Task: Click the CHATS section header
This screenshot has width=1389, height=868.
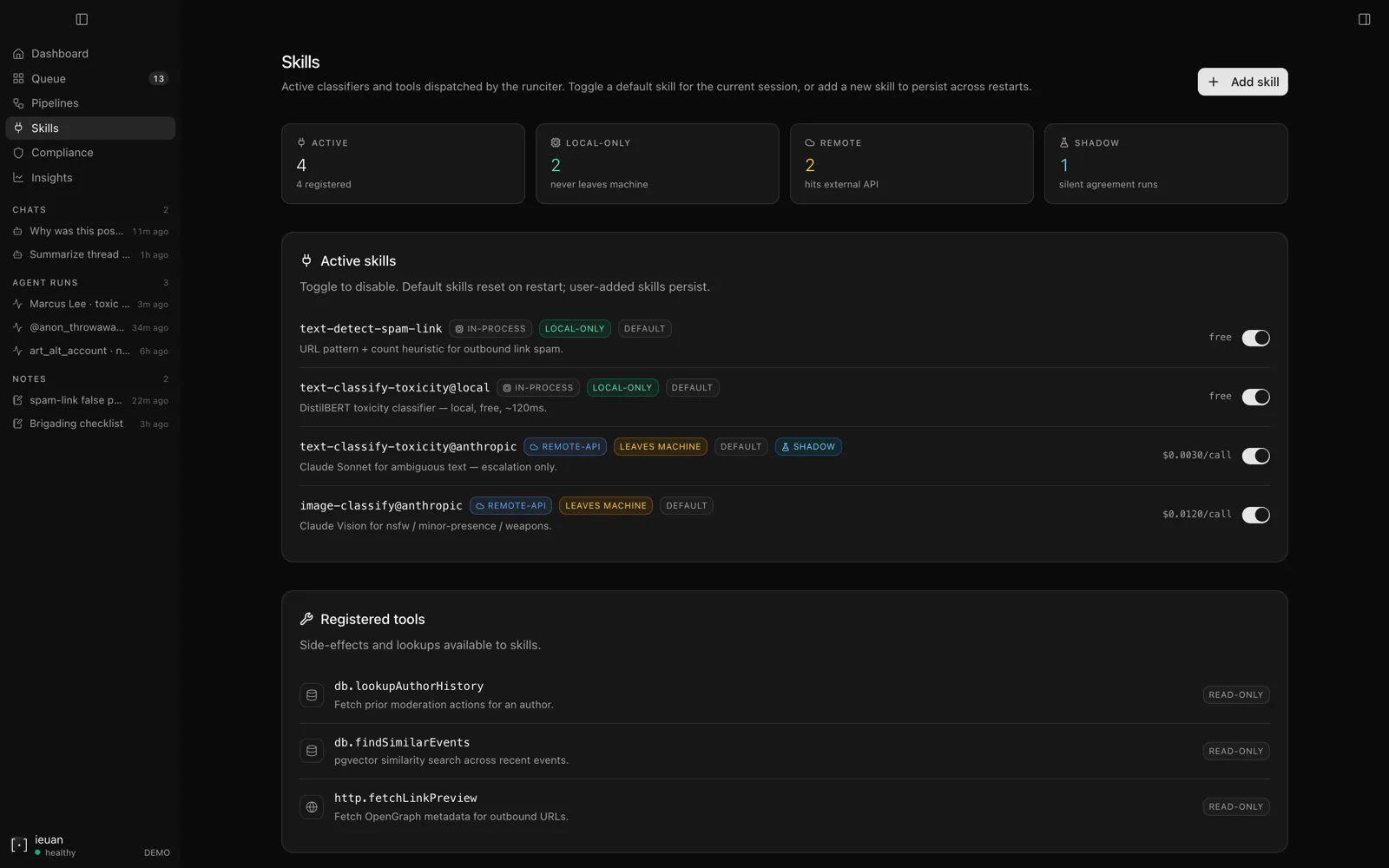Action: click(30, 210)
